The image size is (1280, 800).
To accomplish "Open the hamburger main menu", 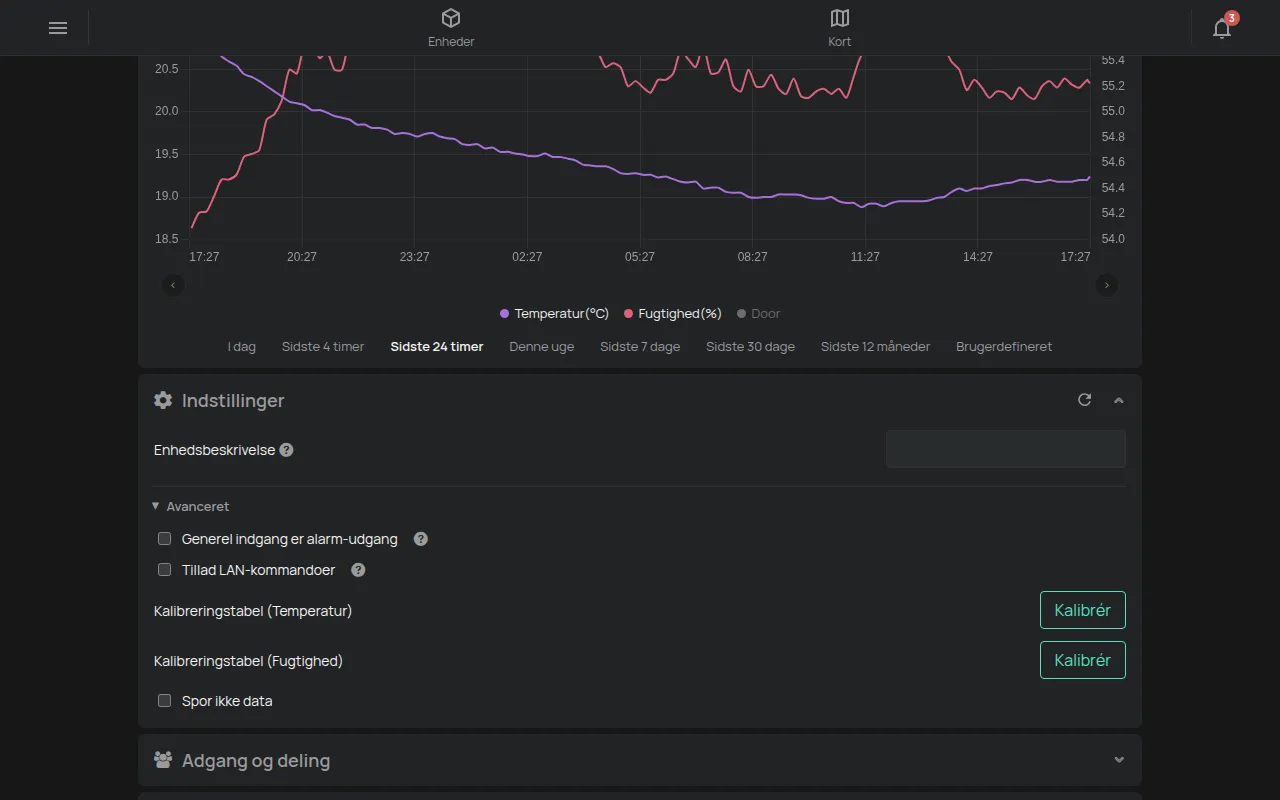I will [x=58, y=28].
